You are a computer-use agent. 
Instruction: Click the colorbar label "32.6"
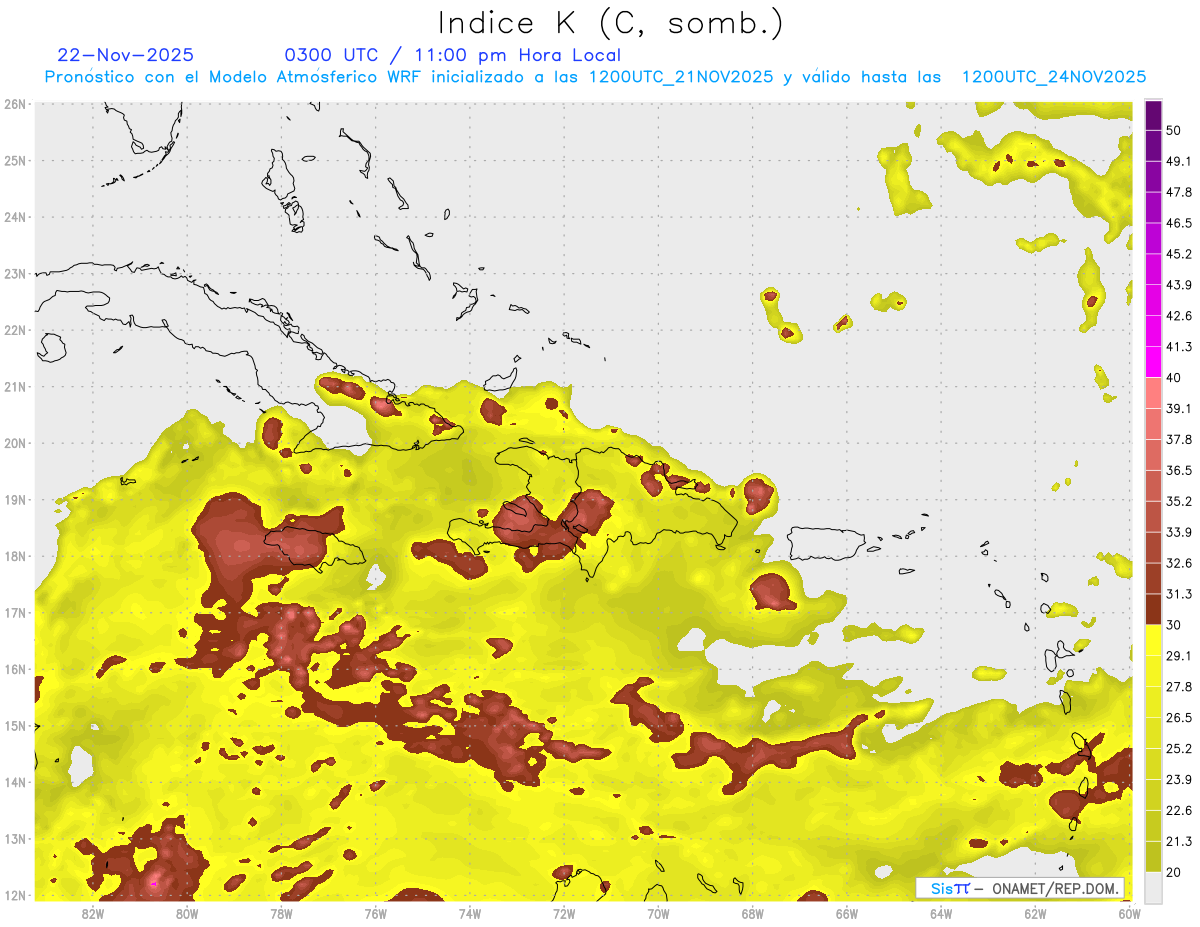coord(1178,563)
